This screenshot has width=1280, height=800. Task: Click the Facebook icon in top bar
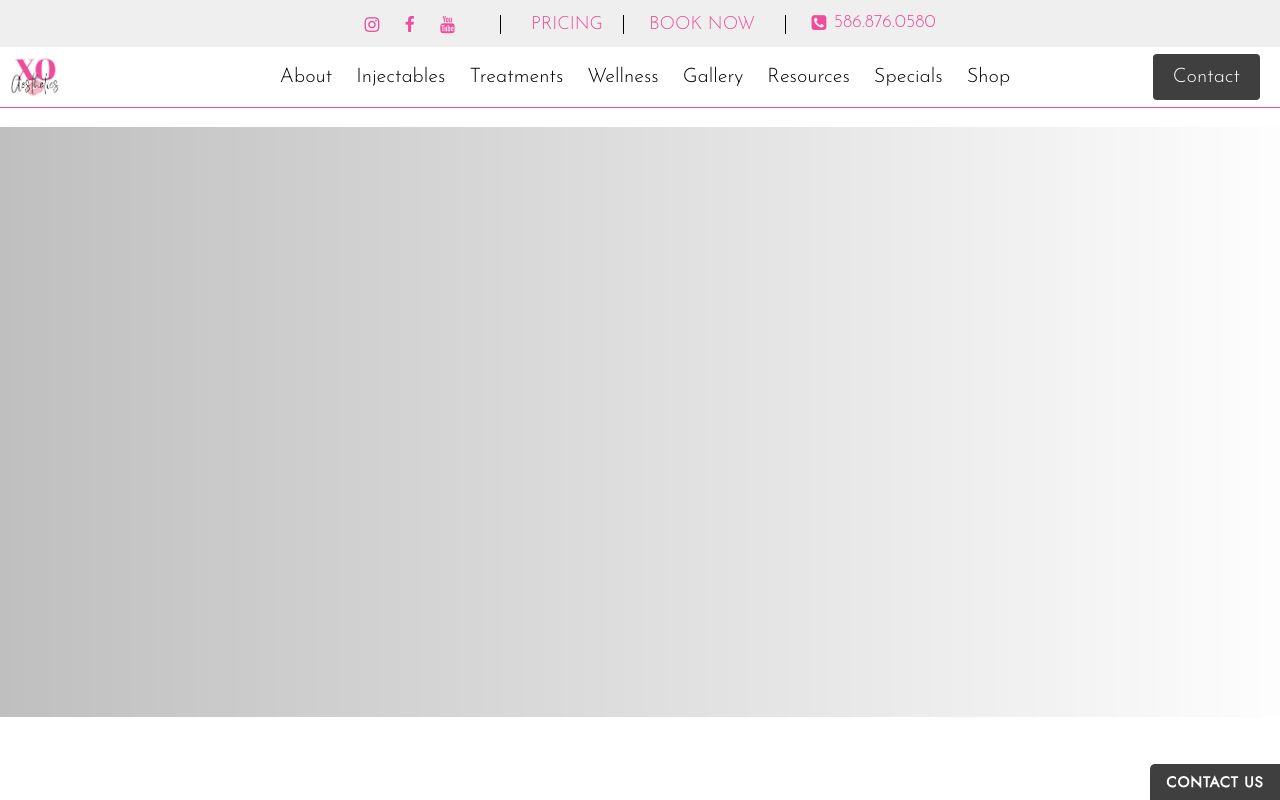[x=410, y=25]
